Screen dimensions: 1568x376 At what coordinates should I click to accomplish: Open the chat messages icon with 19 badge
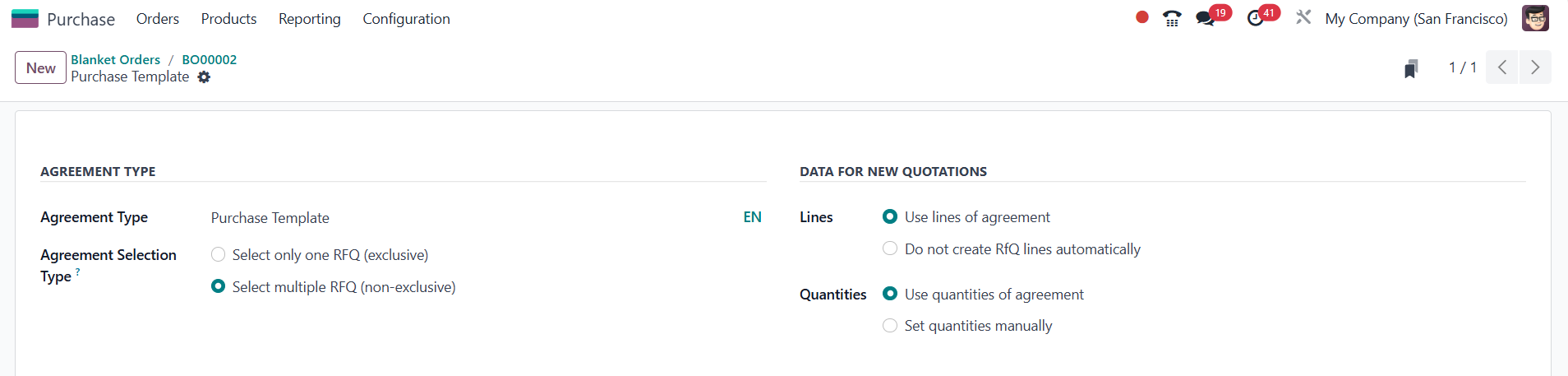1206,18
